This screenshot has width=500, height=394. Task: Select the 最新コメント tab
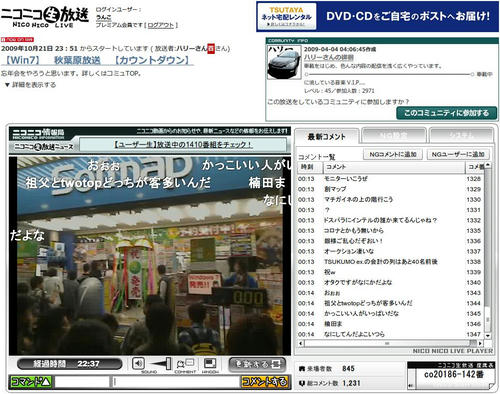tap(326, 136)
